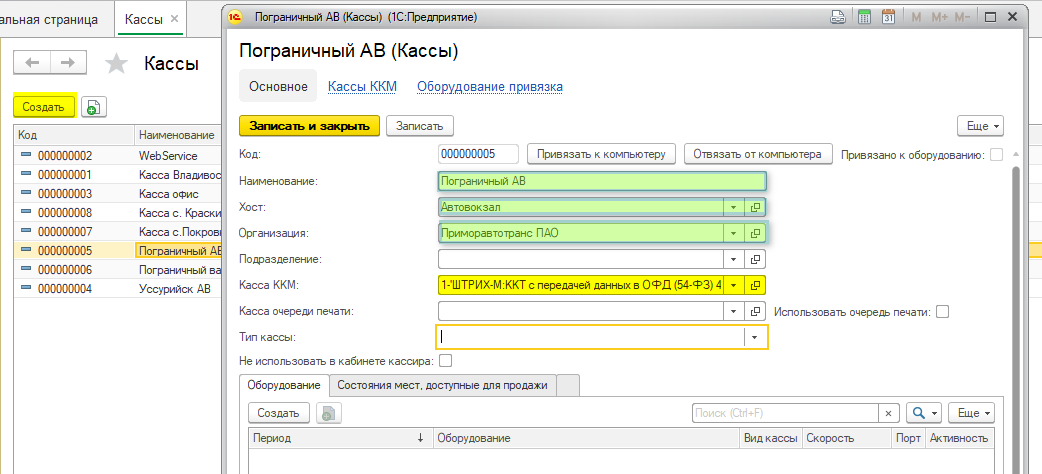Viewport: 1042px width, 474px height.
Task: Click Записать и закрыть button
Action: [309, 126]
